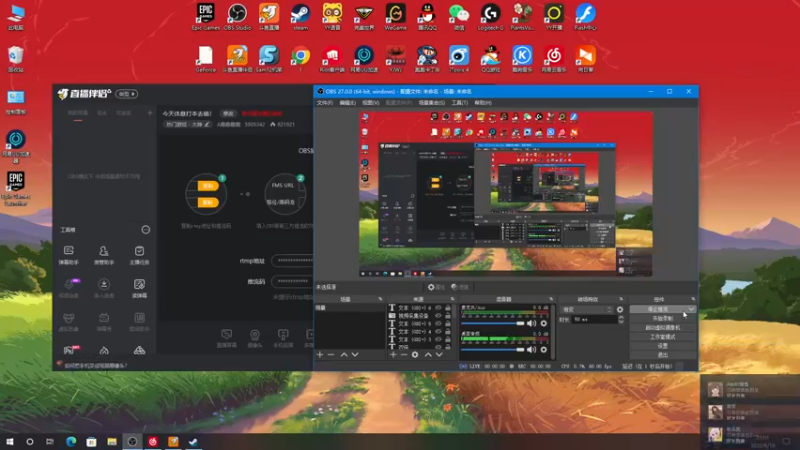This screenshot has height=450, width=800.
Task: Collapse the 工具箱 section in Douyu companion
Action: tap(145, 230)
